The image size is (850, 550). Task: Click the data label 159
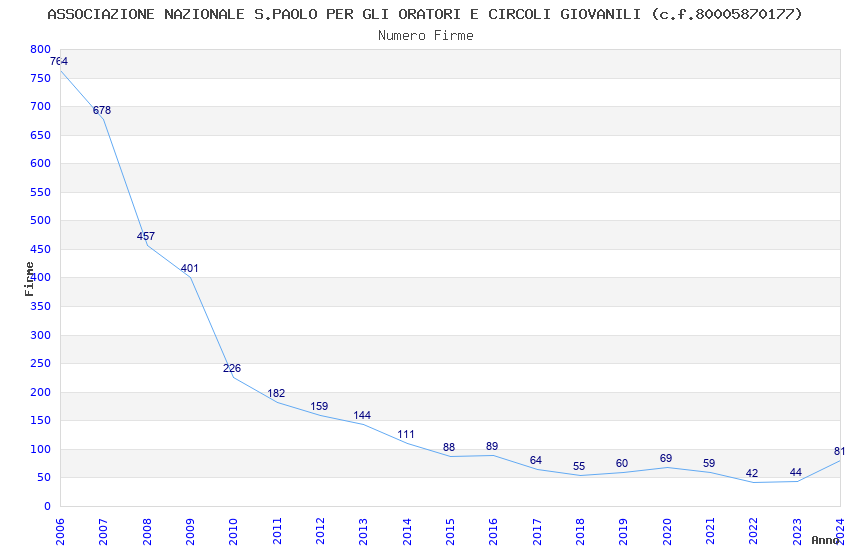point(319,406)
